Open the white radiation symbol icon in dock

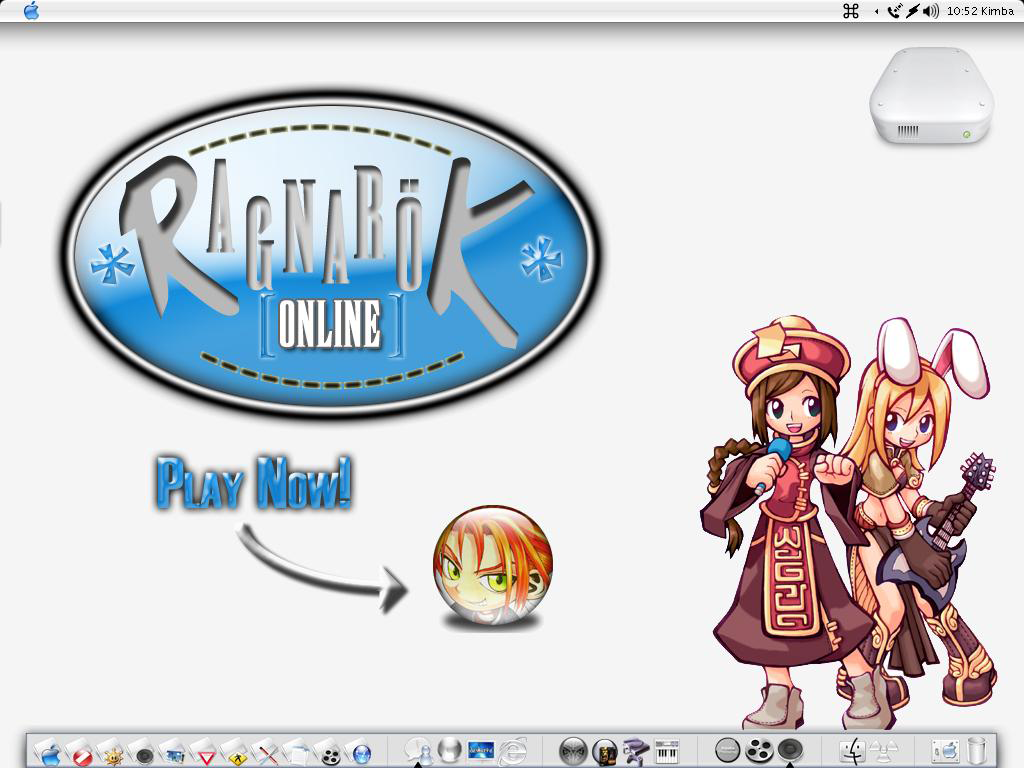pyautogui.click(x=883, y=752)
